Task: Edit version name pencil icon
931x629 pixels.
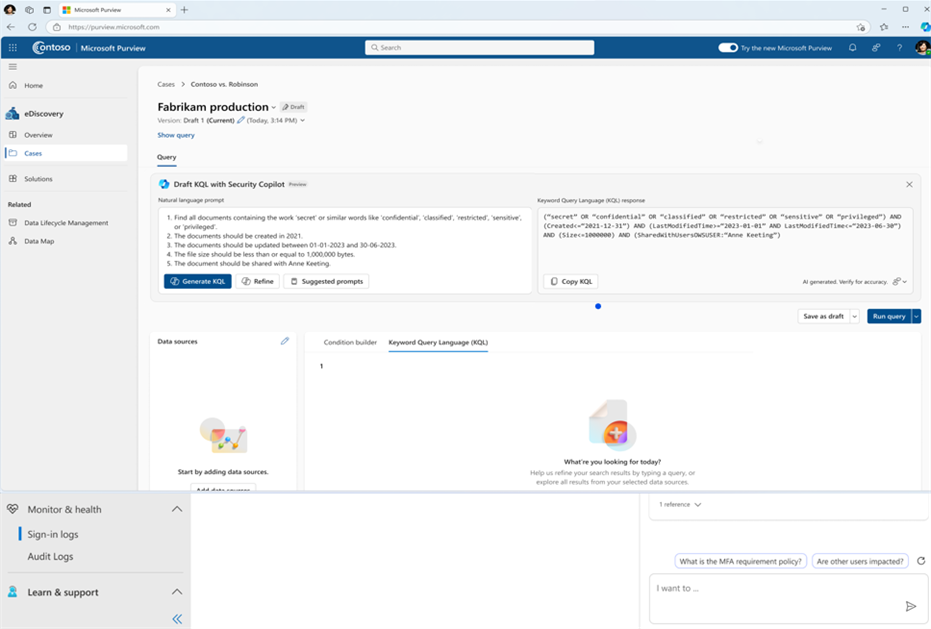Action: [240, 120]
